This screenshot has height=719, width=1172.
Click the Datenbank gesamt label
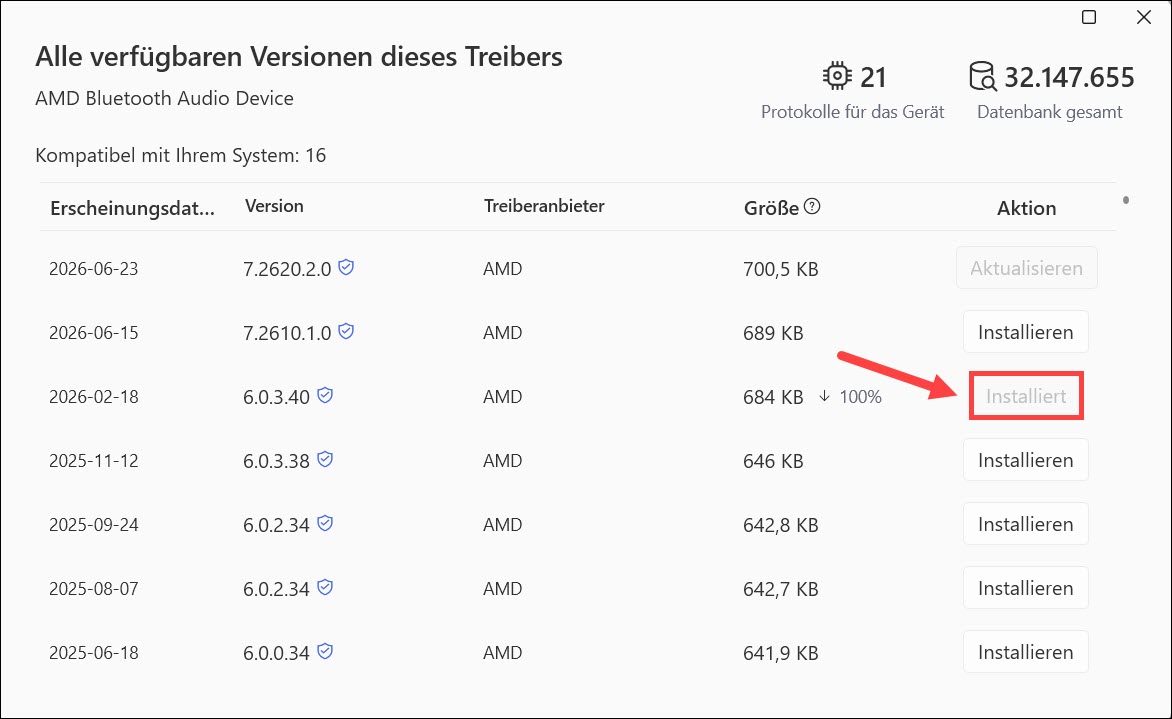click(x=1049, y=112)
